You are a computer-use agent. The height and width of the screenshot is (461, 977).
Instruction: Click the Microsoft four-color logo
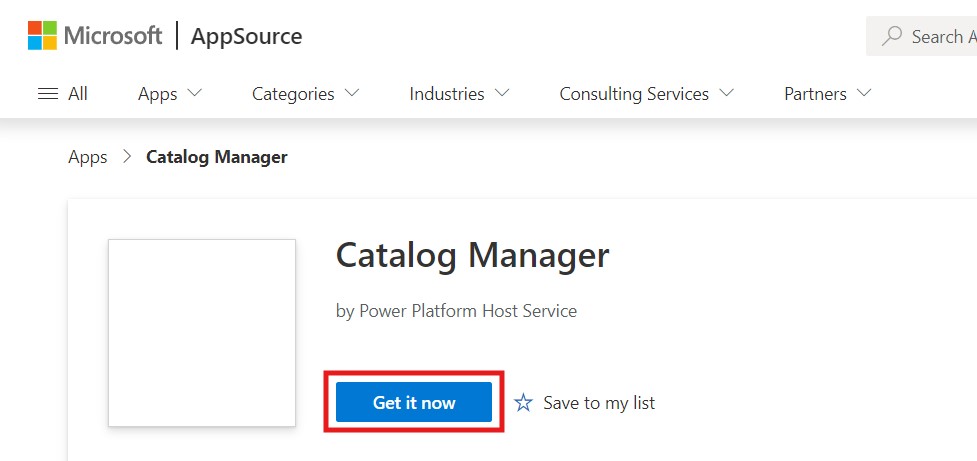42,36
